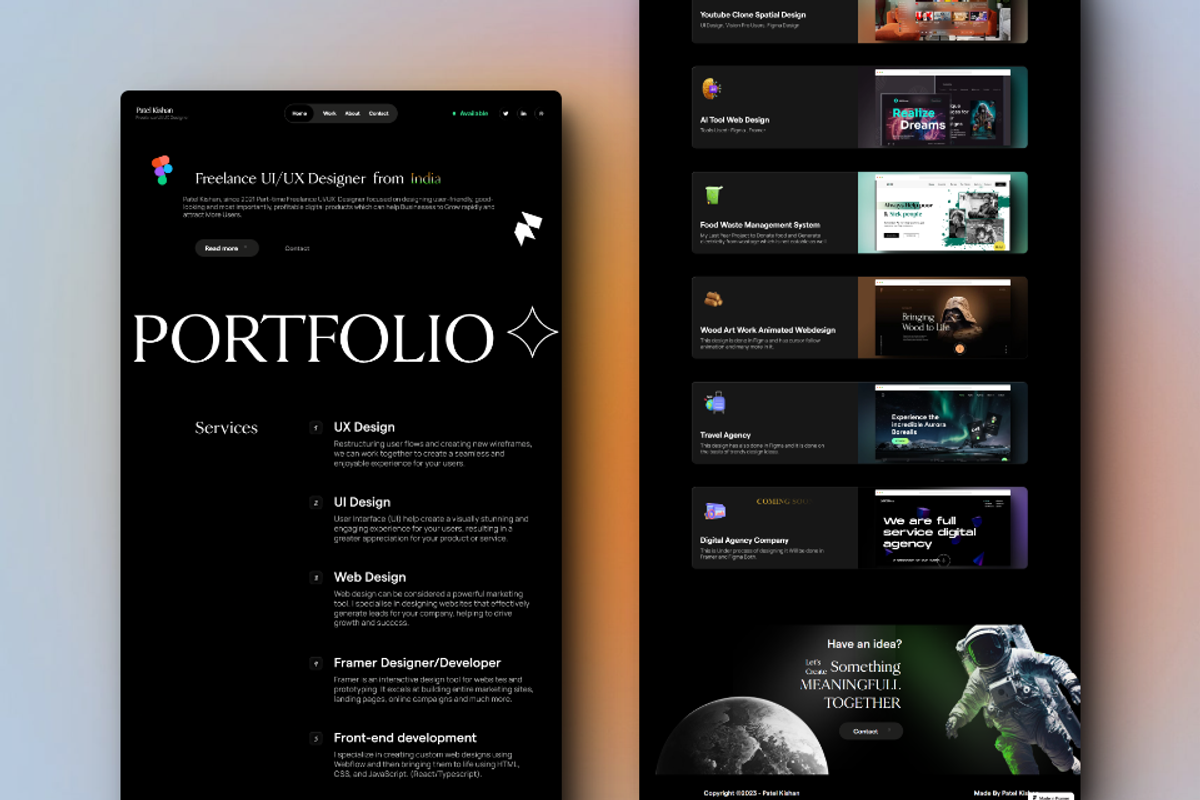The width and height of the screenshot is (1200, 800).
Task: Expand the Read more dropdown arrow
Action: point(244,248)
